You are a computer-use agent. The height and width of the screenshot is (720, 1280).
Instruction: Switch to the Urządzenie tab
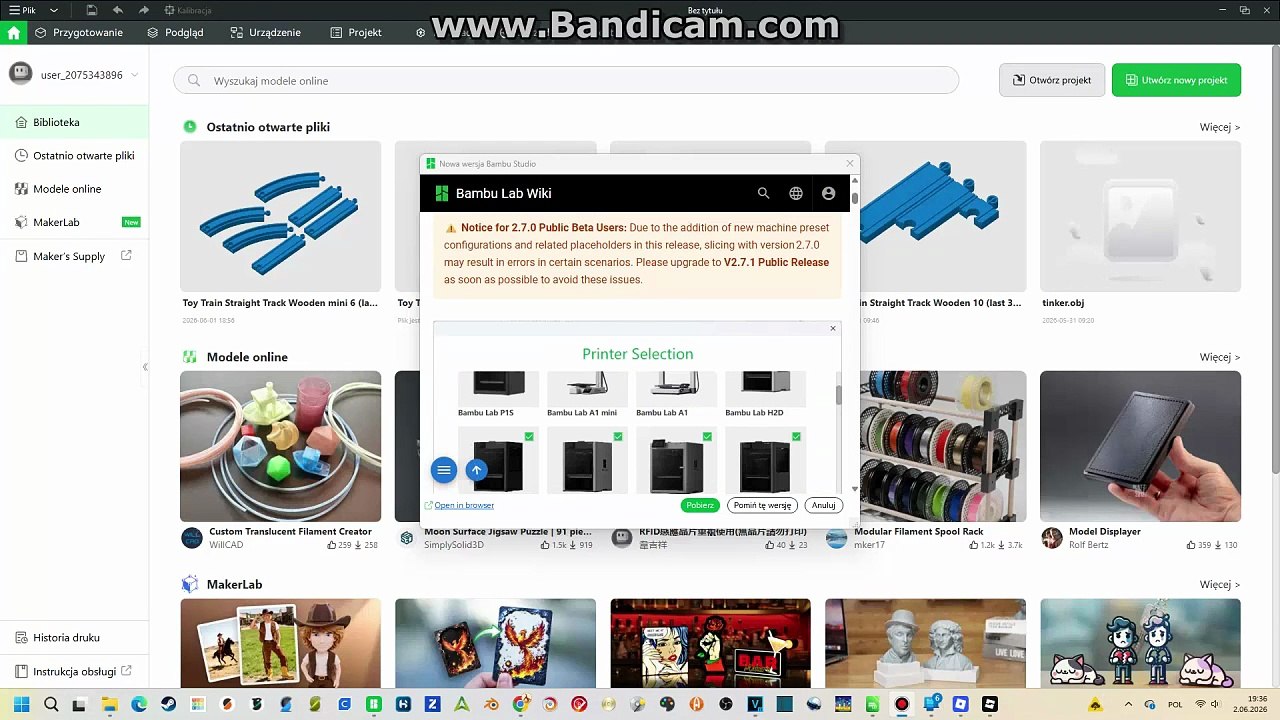pyautogui.click(x=265, y=32)
